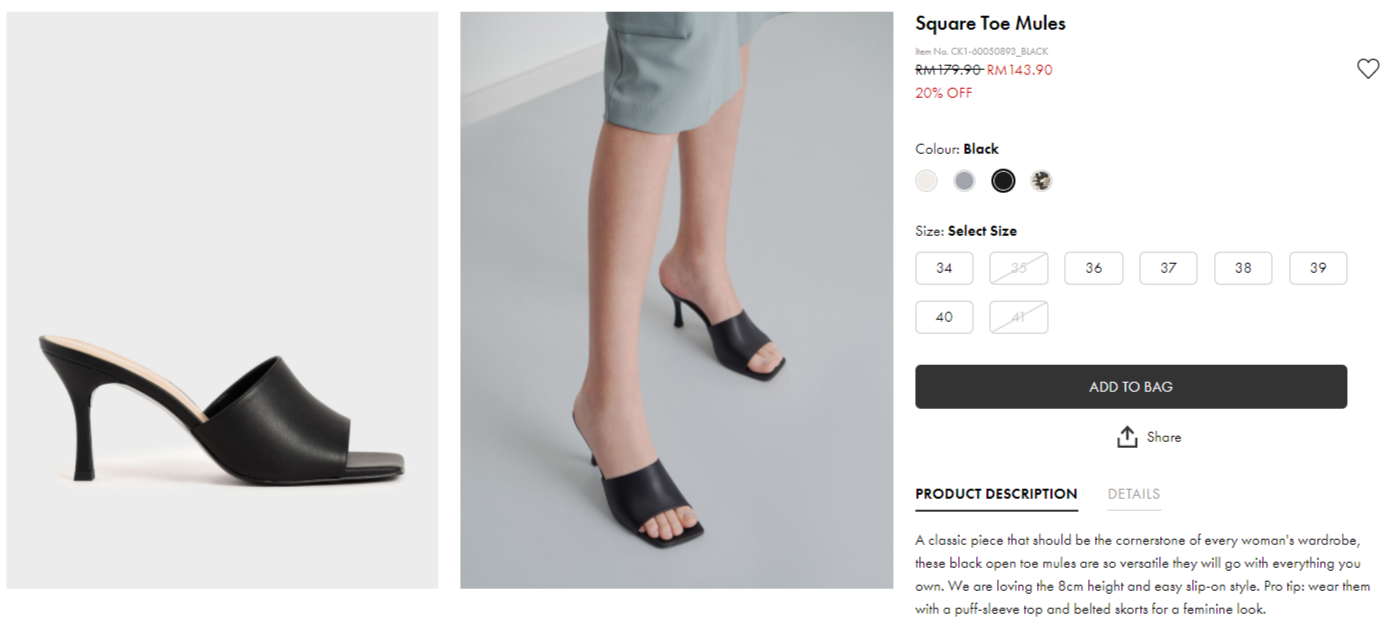Screen dimensions: 1390x618
Task: Select size 39
Action: point(1318,268)
